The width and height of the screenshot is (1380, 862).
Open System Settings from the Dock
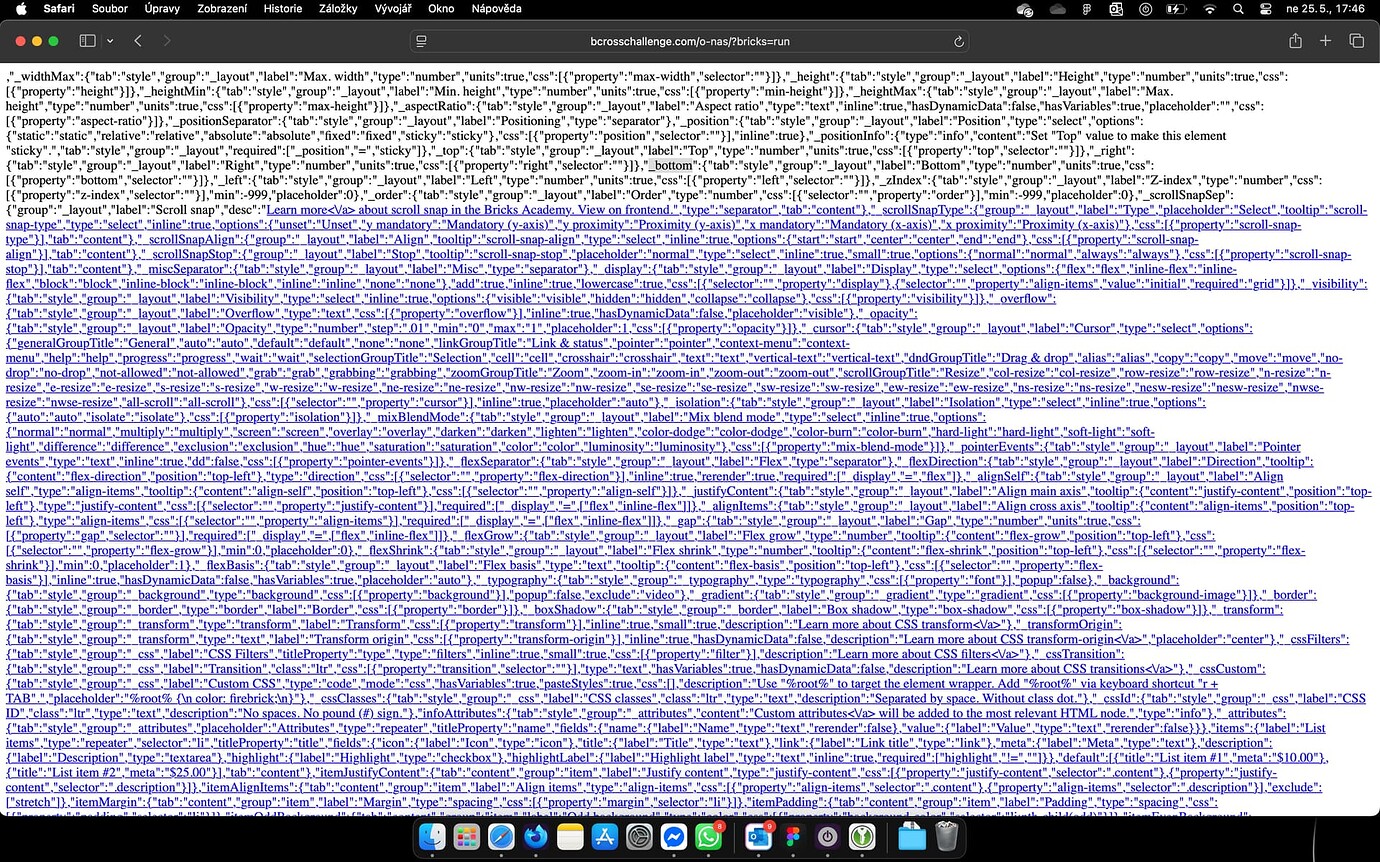[639, 837]
